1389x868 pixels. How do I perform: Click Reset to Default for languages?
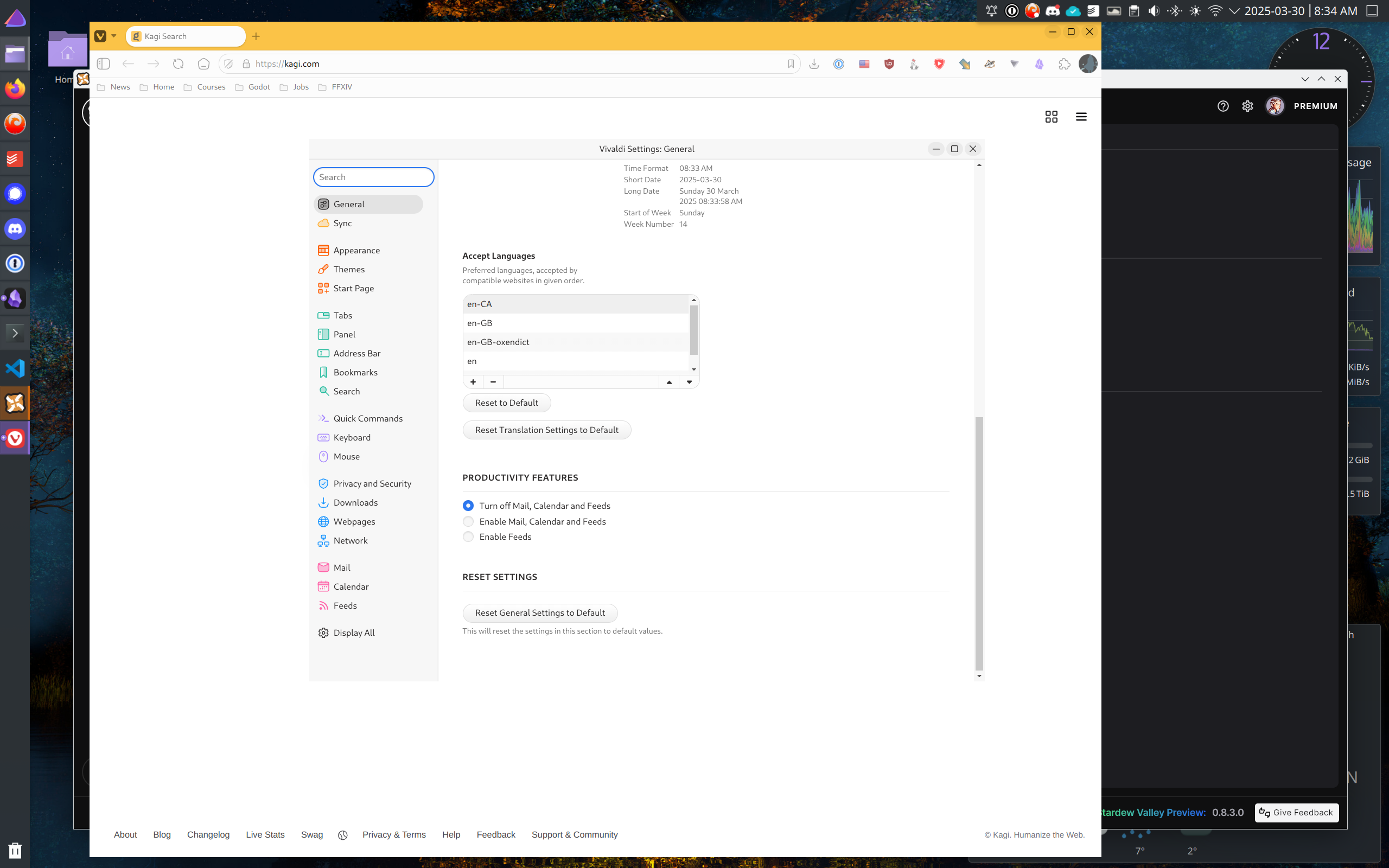click(x=507, y=403)
